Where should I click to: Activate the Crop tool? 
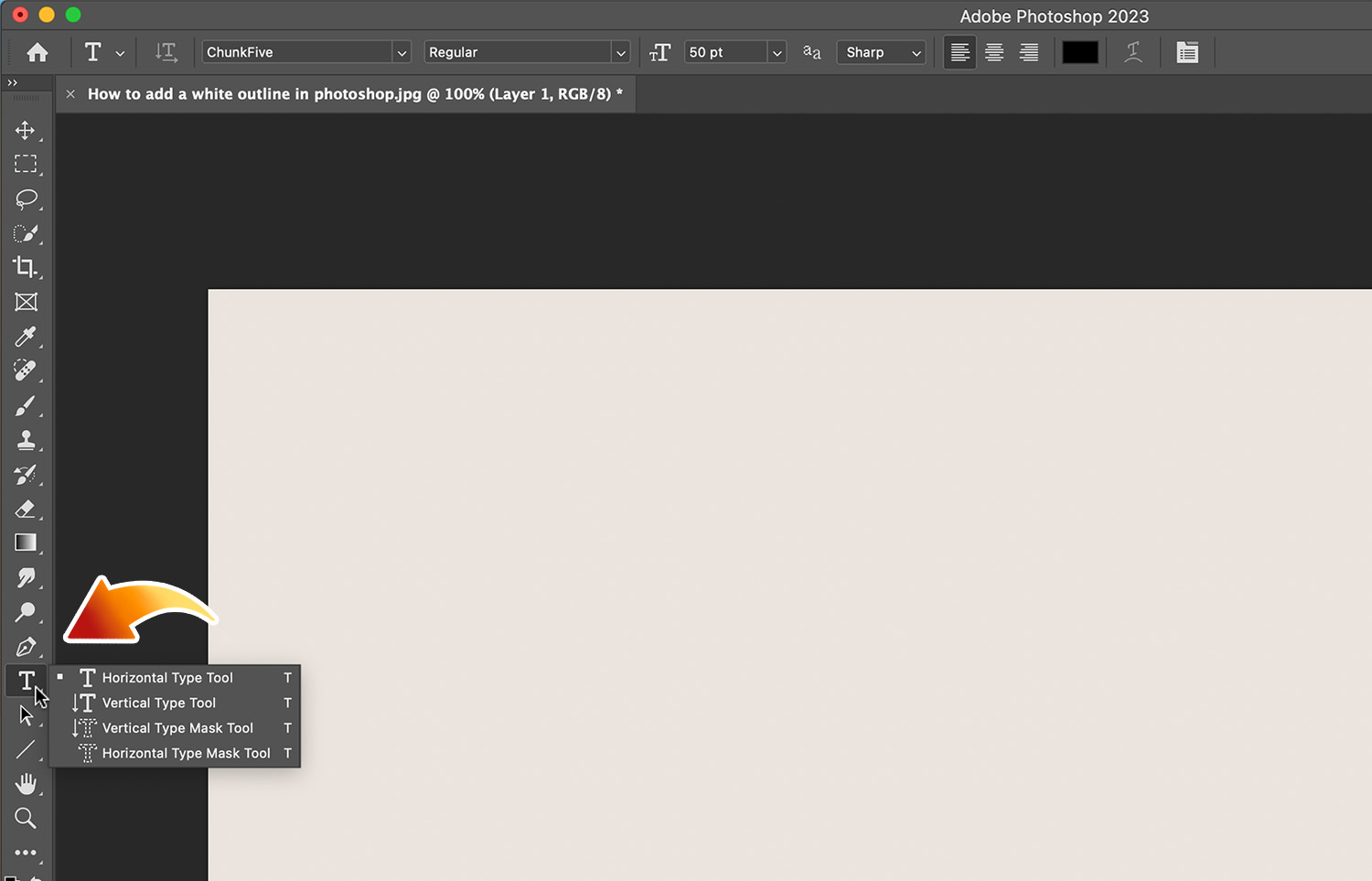(x=27, y=267)
